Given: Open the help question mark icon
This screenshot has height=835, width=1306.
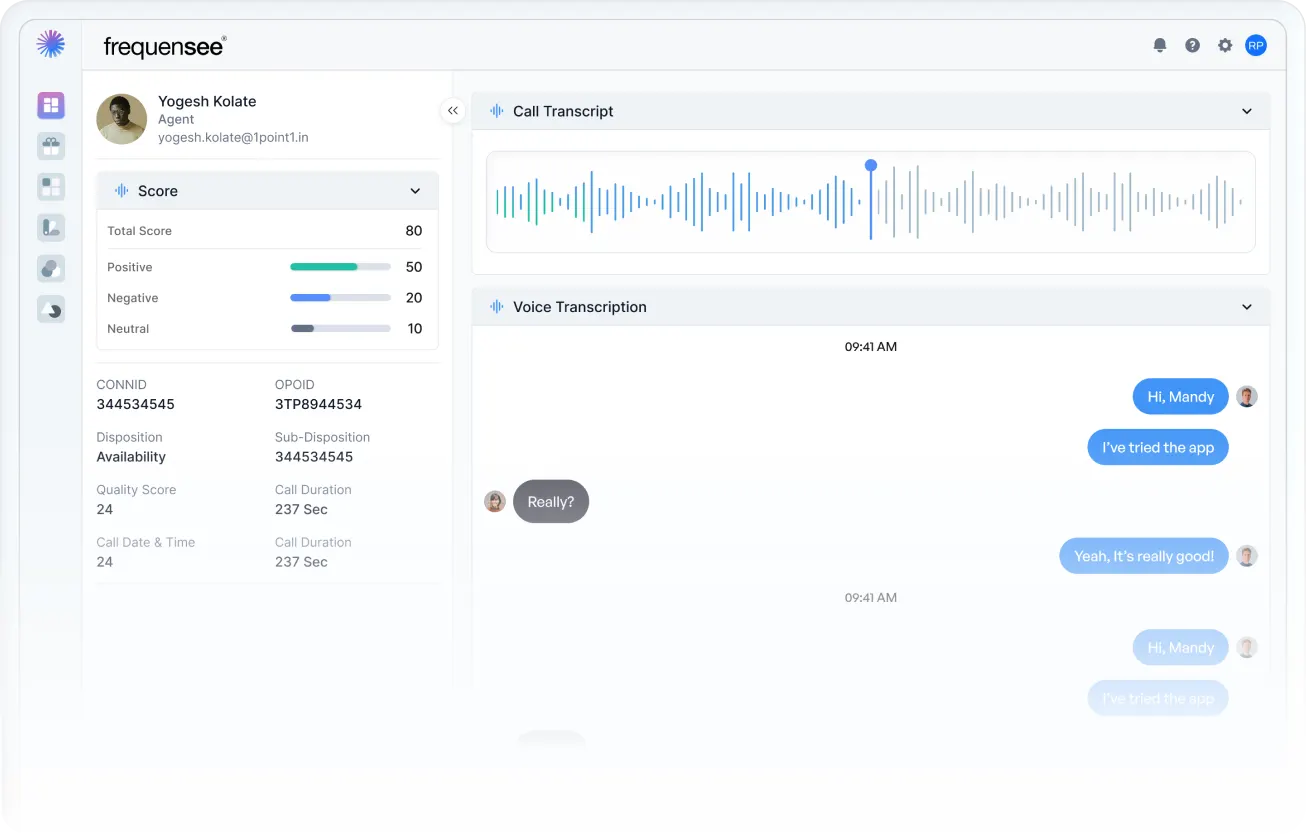Looking at the screenshot, I should click(x=1192, y=45).
